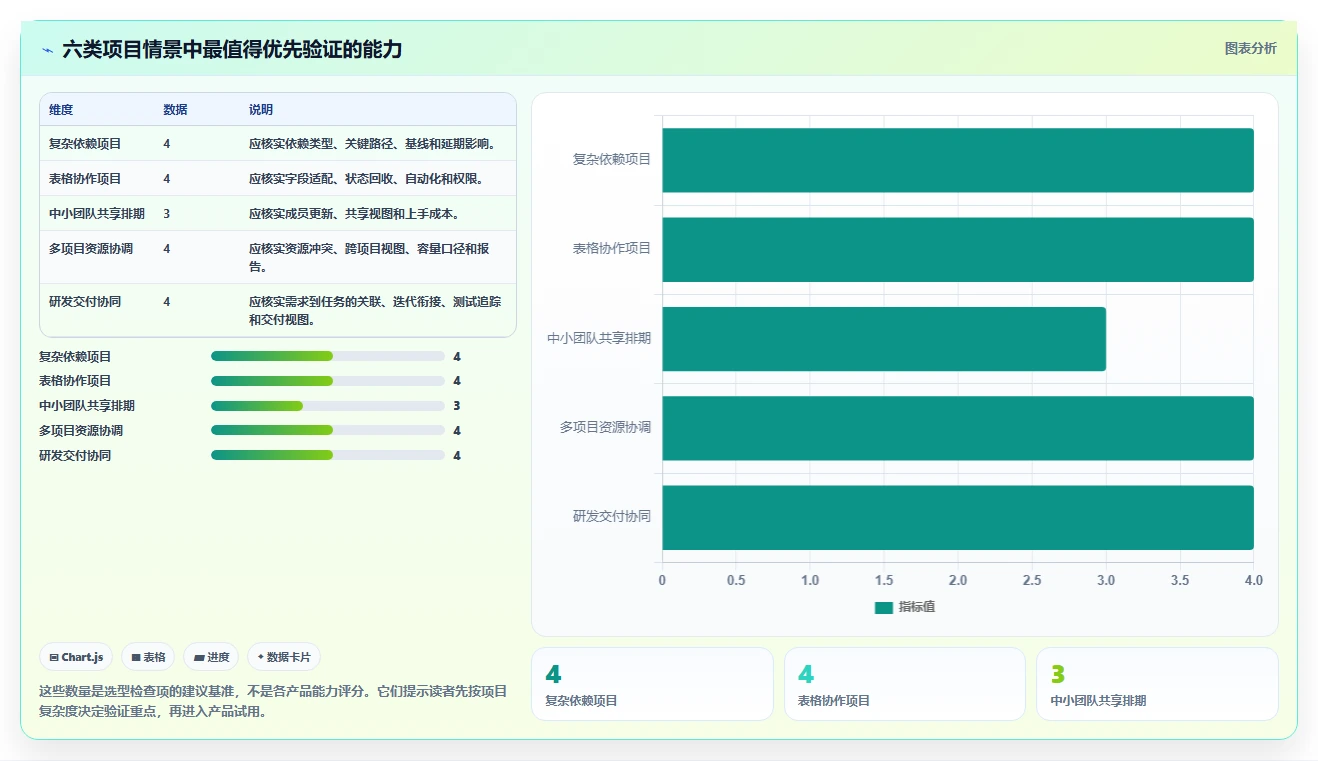Click description starting 应核实成员更新
Screen dimensions: 1318x761
point(354,214)
